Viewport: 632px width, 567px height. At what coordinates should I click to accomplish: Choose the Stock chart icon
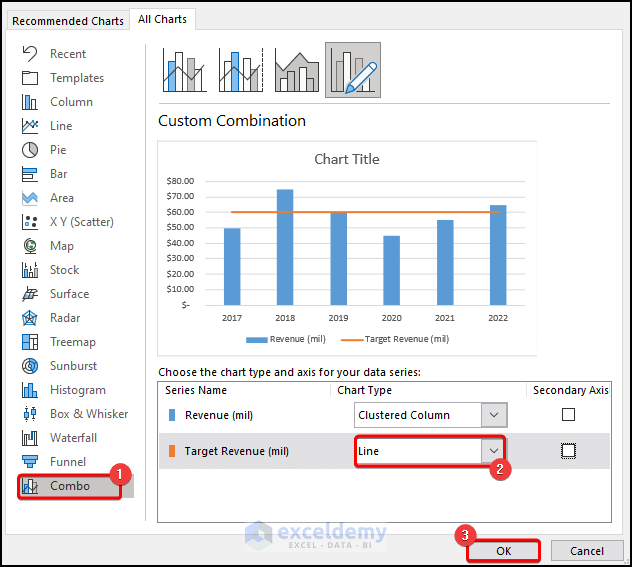[x=30, y=270]
